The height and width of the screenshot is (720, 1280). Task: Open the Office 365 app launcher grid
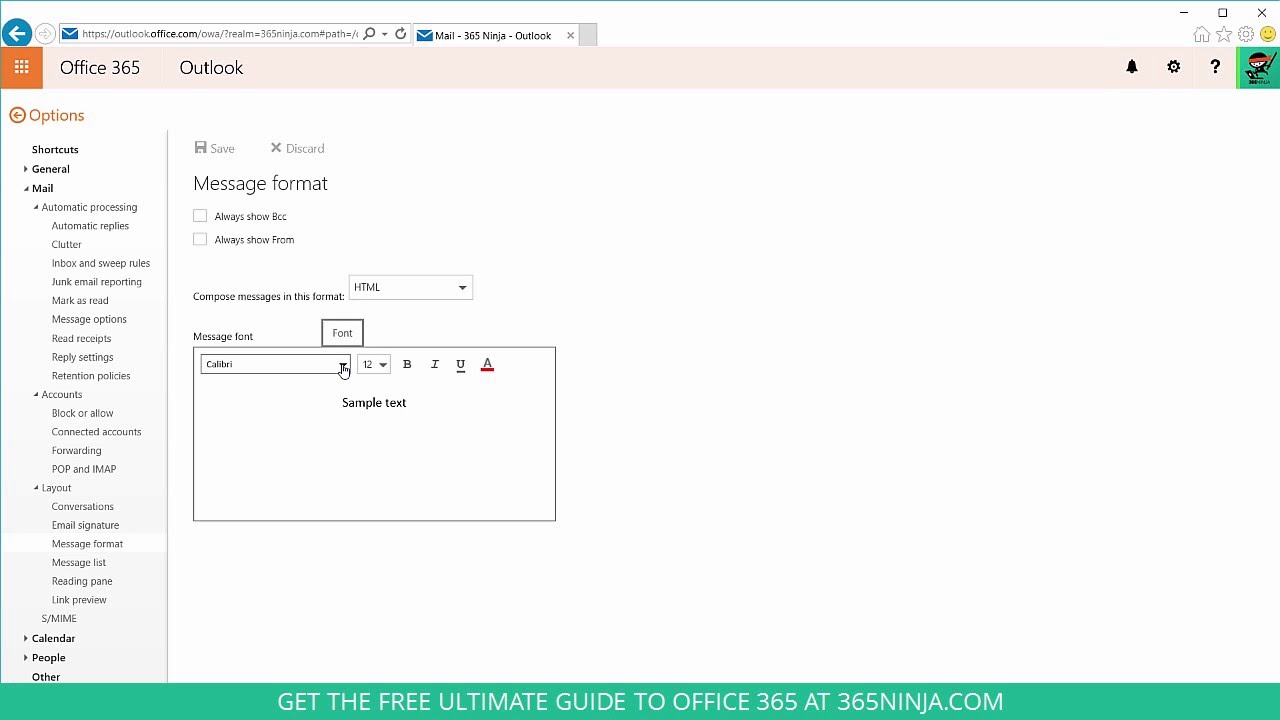tap(21, 67)
